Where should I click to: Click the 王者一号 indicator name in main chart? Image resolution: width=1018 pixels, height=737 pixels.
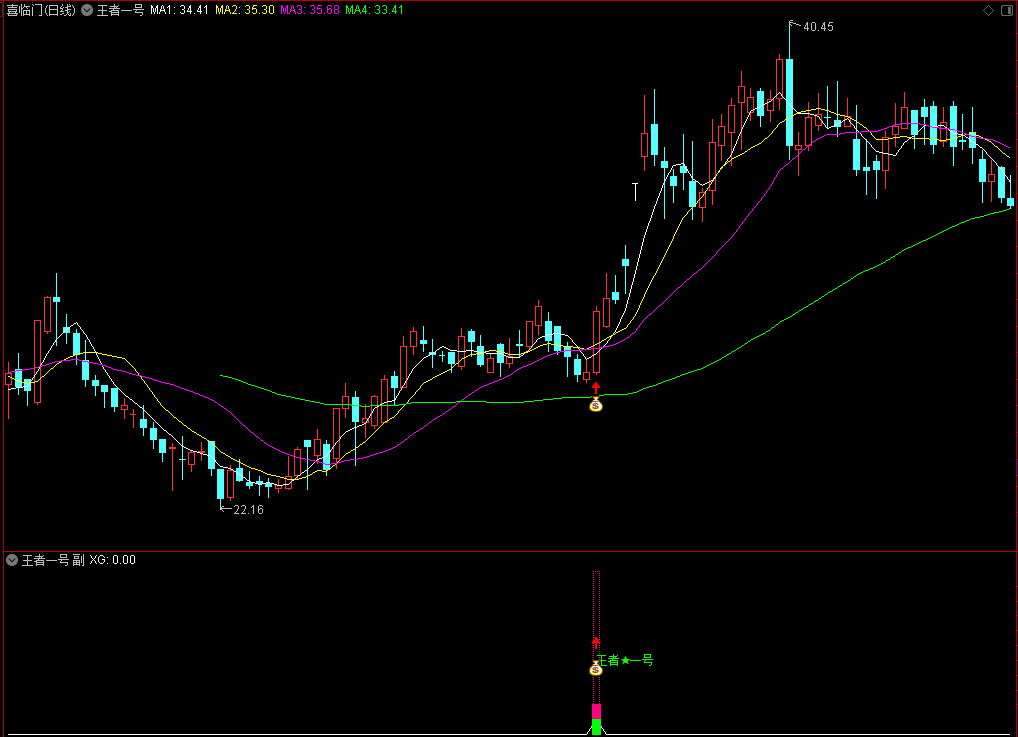[120, 10]
